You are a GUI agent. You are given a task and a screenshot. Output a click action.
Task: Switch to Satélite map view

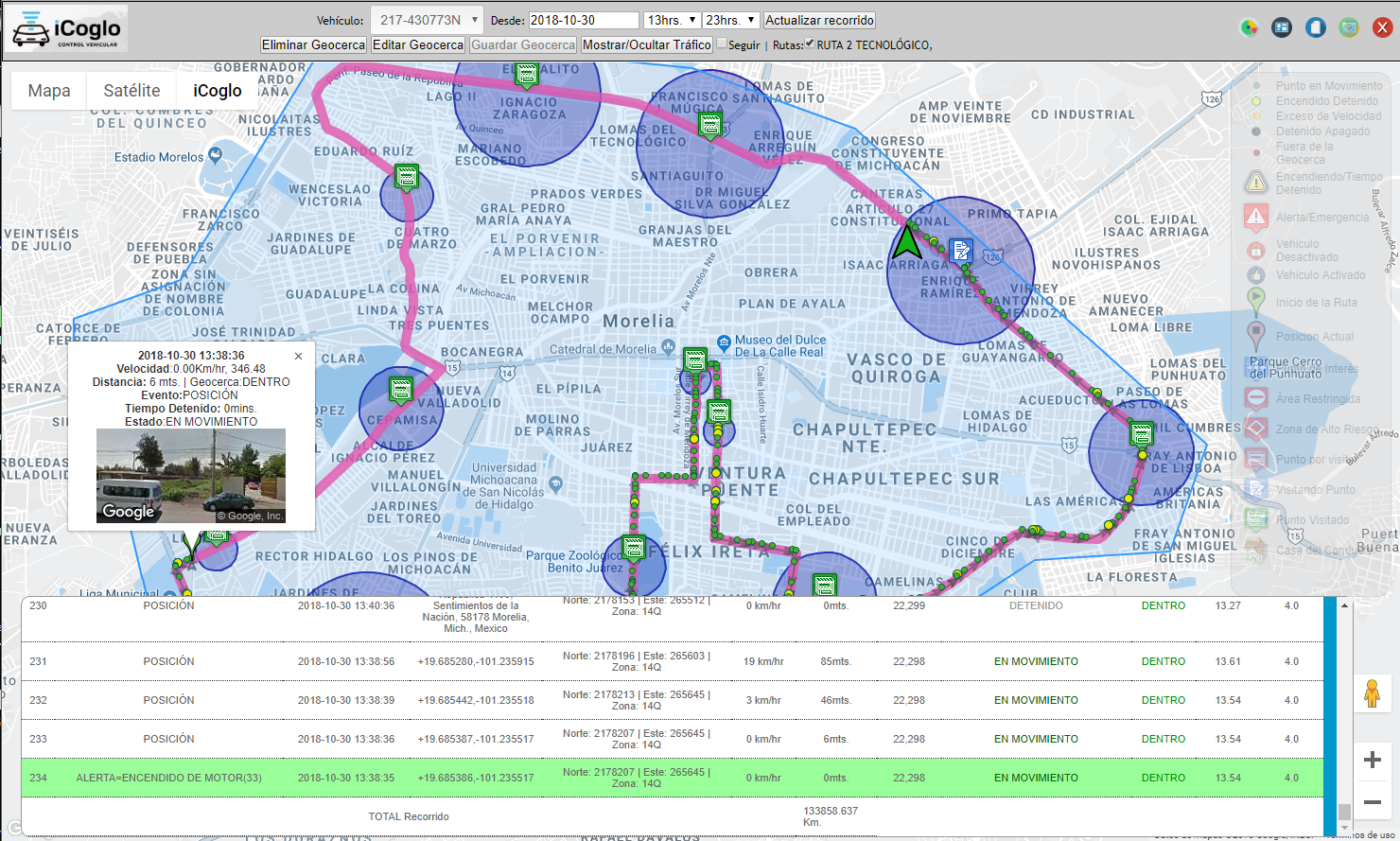(131, 91)
